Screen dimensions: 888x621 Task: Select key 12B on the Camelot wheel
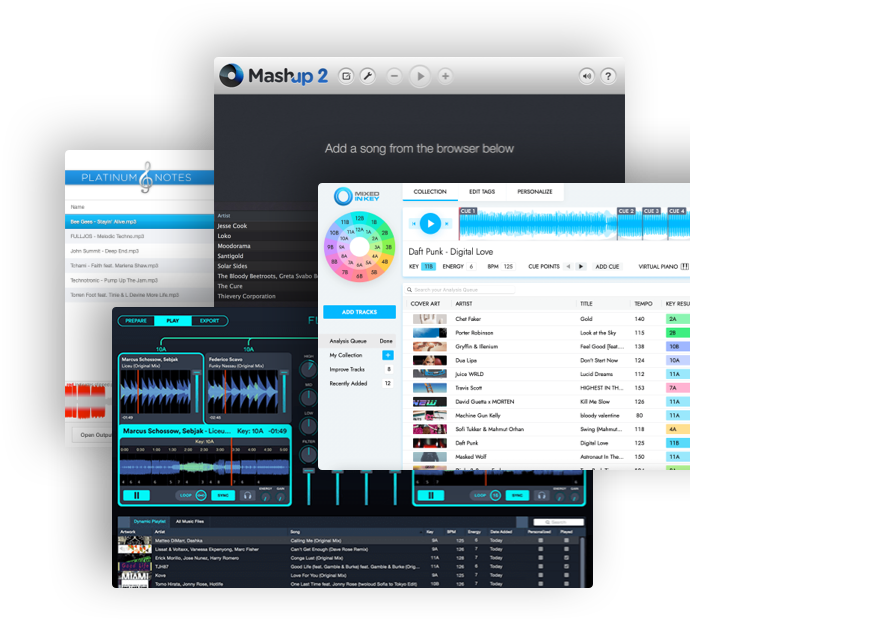pyautogui.click(x=360, y=218)
